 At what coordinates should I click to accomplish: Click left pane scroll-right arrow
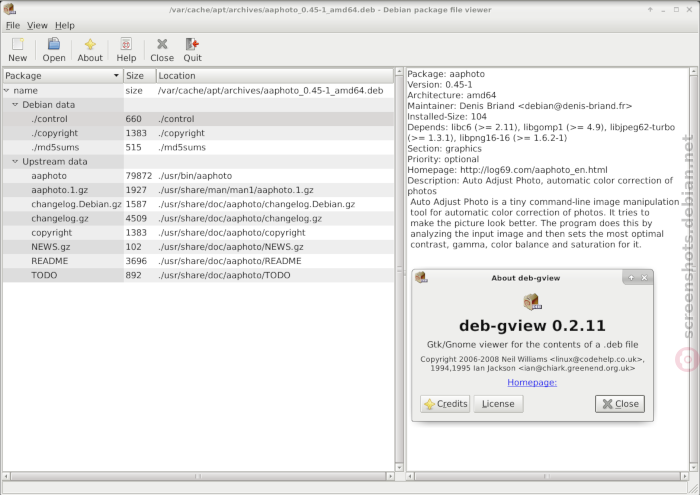(391, 476)
